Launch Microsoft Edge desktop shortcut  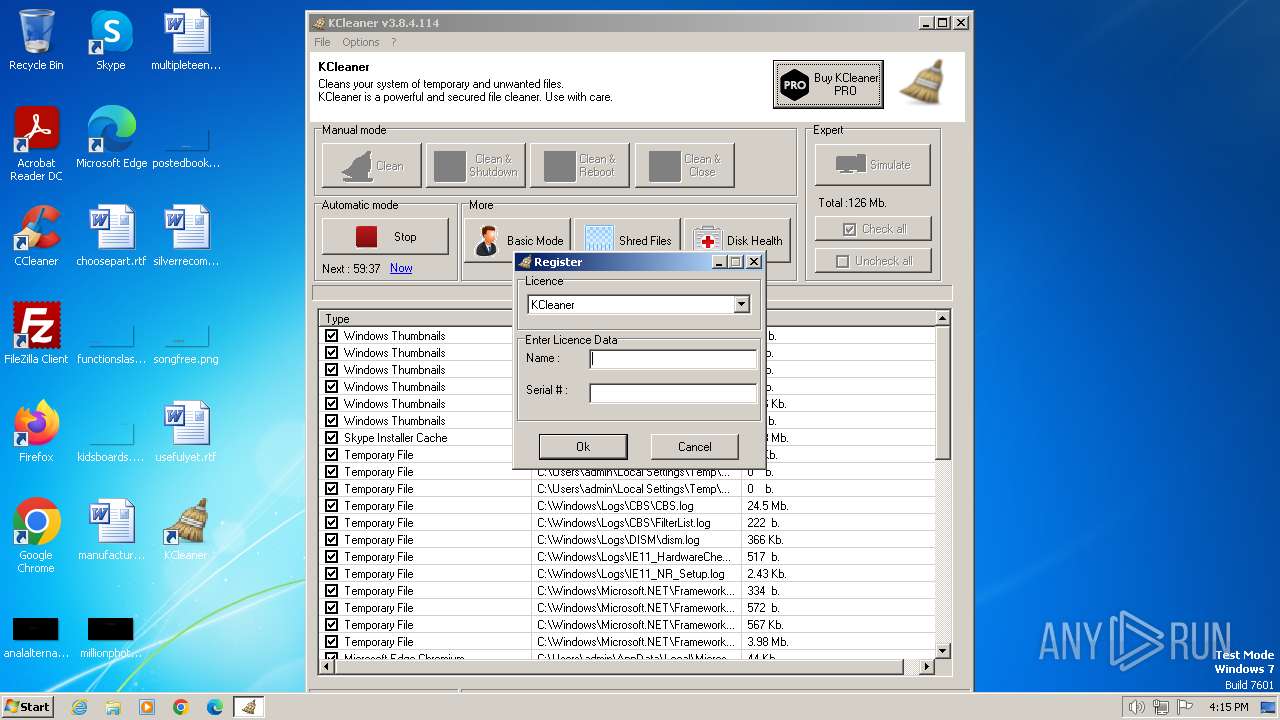click(111, 138)
